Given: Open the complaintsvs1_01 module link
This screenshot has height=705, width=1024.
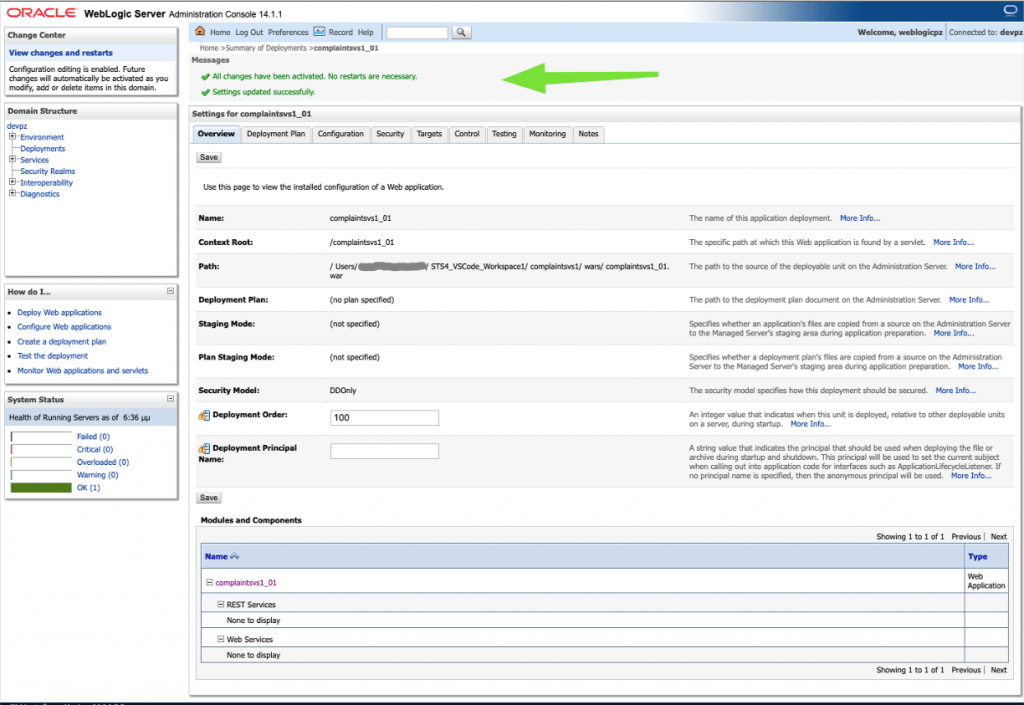Looking at the screenshot, I should (x=246, y=583).
